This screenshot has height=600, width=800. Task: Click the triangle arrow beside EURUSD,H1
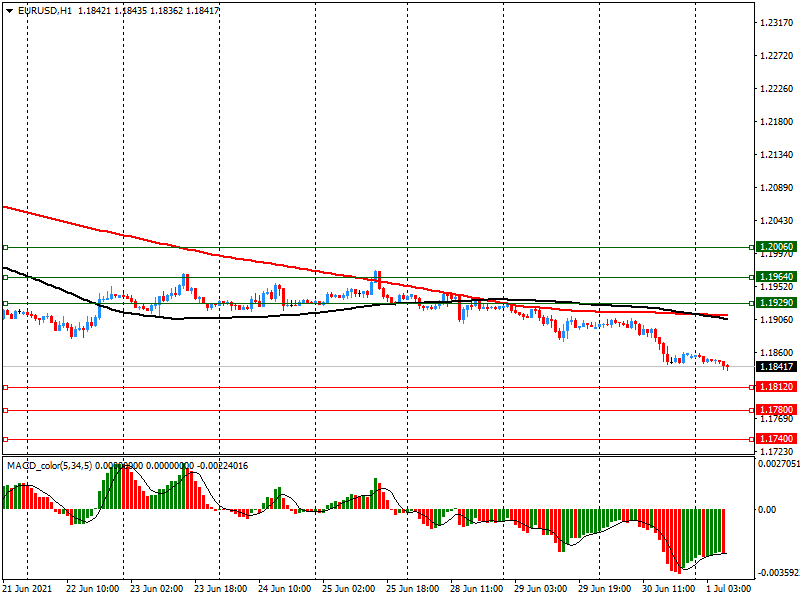[9, 10]
